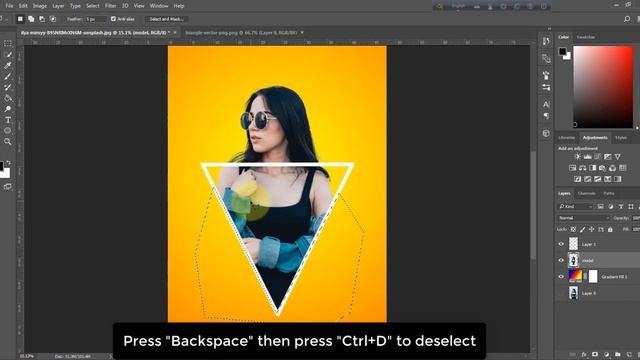Switch to the Styles tab

click(621, 138)
